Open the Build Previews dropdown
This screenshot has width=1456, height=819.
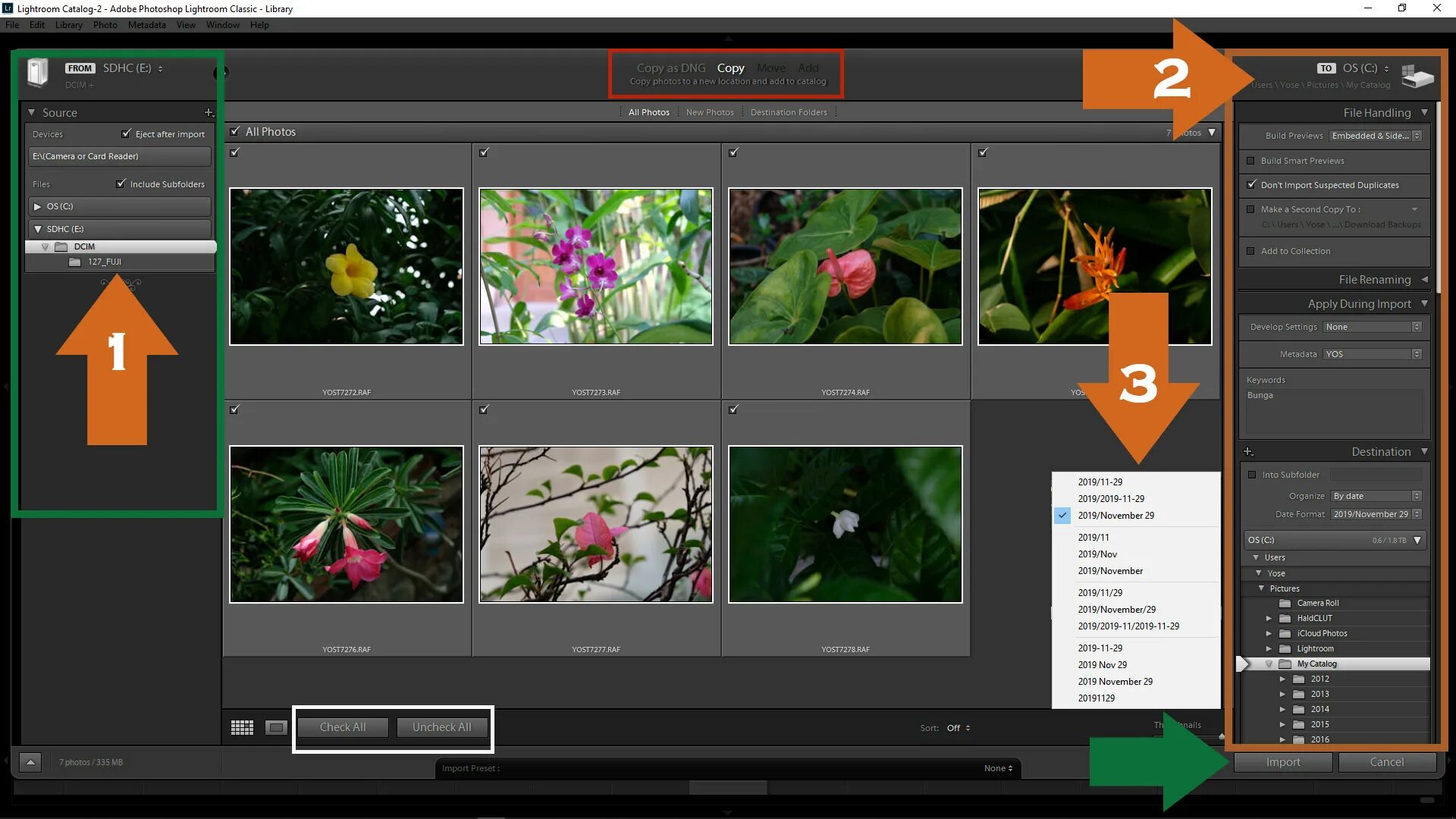click(x=1376, y=136)
